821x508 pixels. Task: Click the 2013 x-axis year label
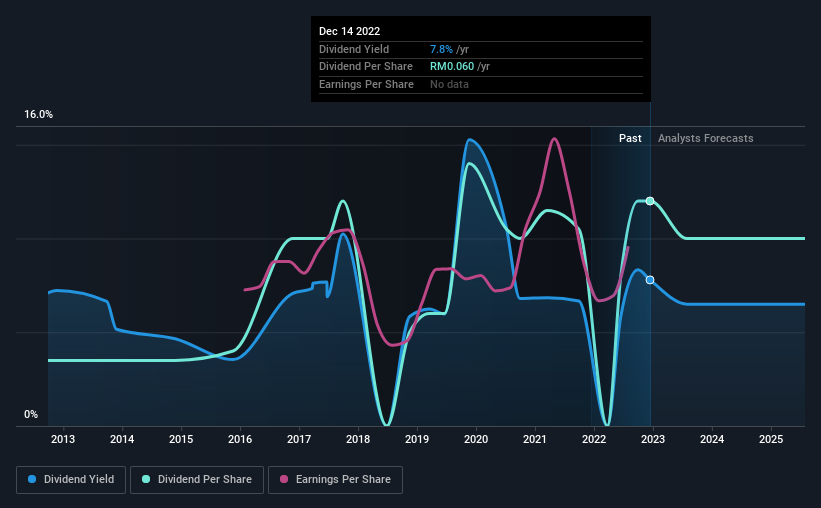(63, 439)
